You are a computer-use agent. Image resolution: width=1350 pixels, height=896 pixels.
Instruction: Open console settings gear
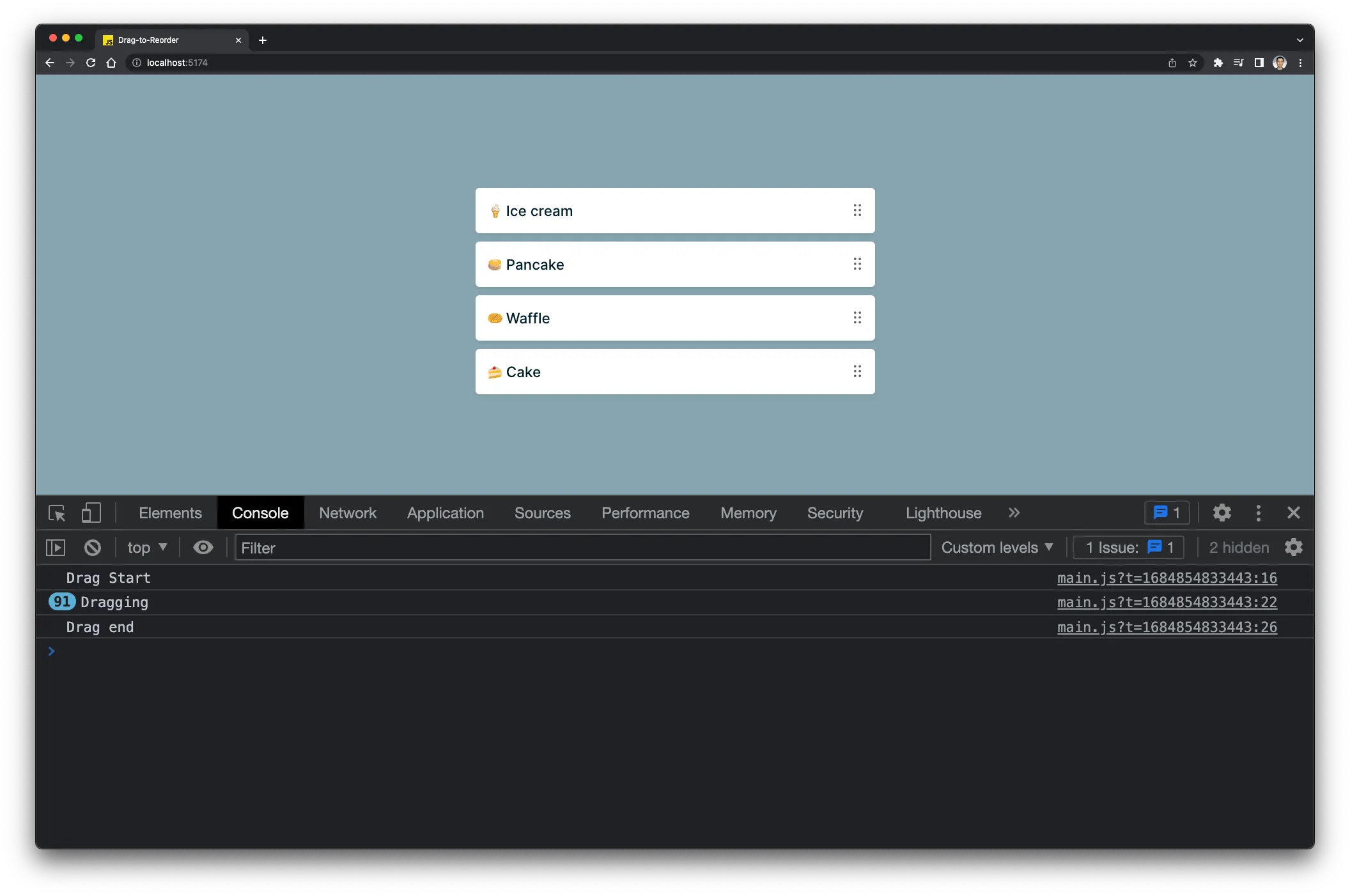[x=1294, y=548]
